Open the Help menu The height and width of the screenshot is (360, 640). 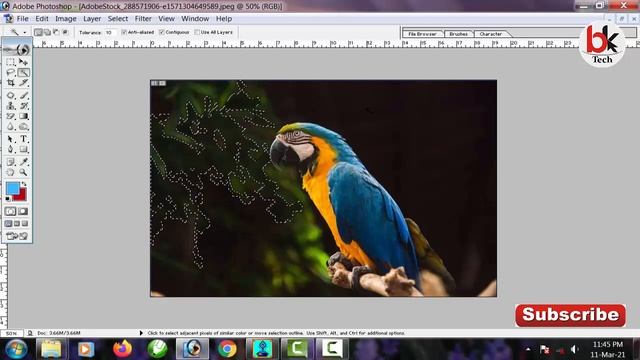tap(224, 19)
